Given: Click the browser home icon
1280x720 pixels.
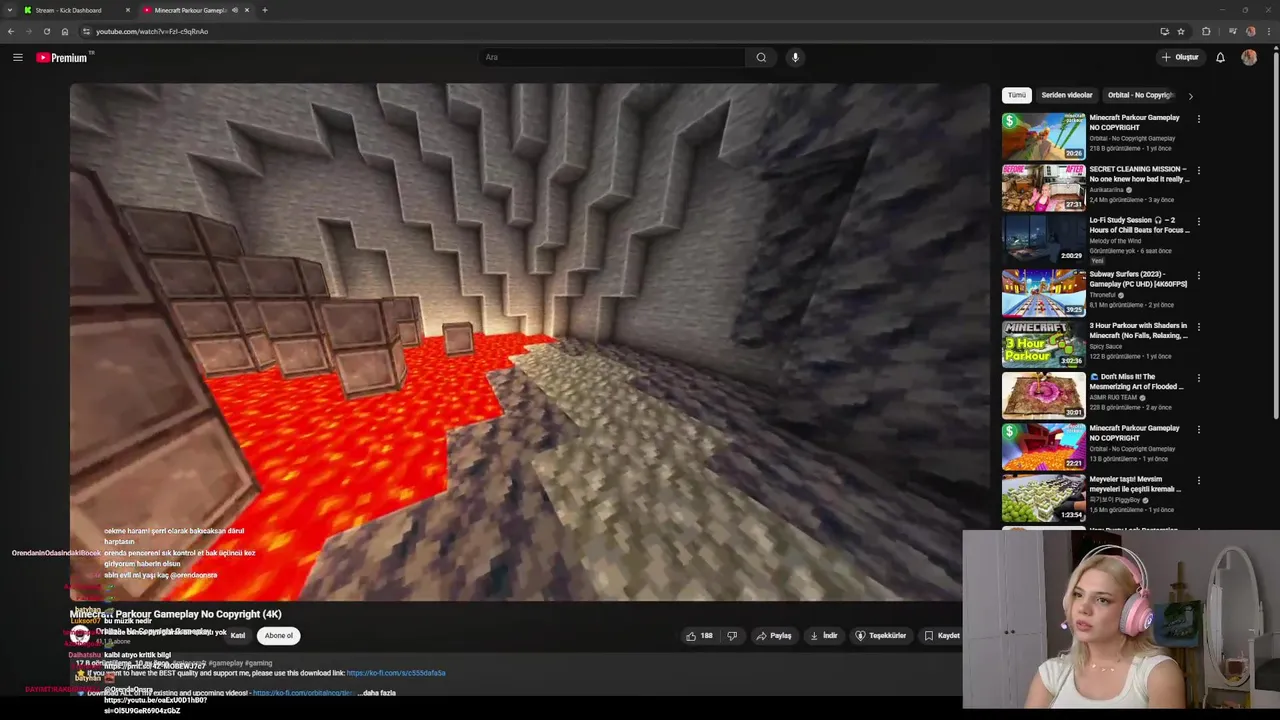Looking at the screenshot, I should click(x=65, y=31).
